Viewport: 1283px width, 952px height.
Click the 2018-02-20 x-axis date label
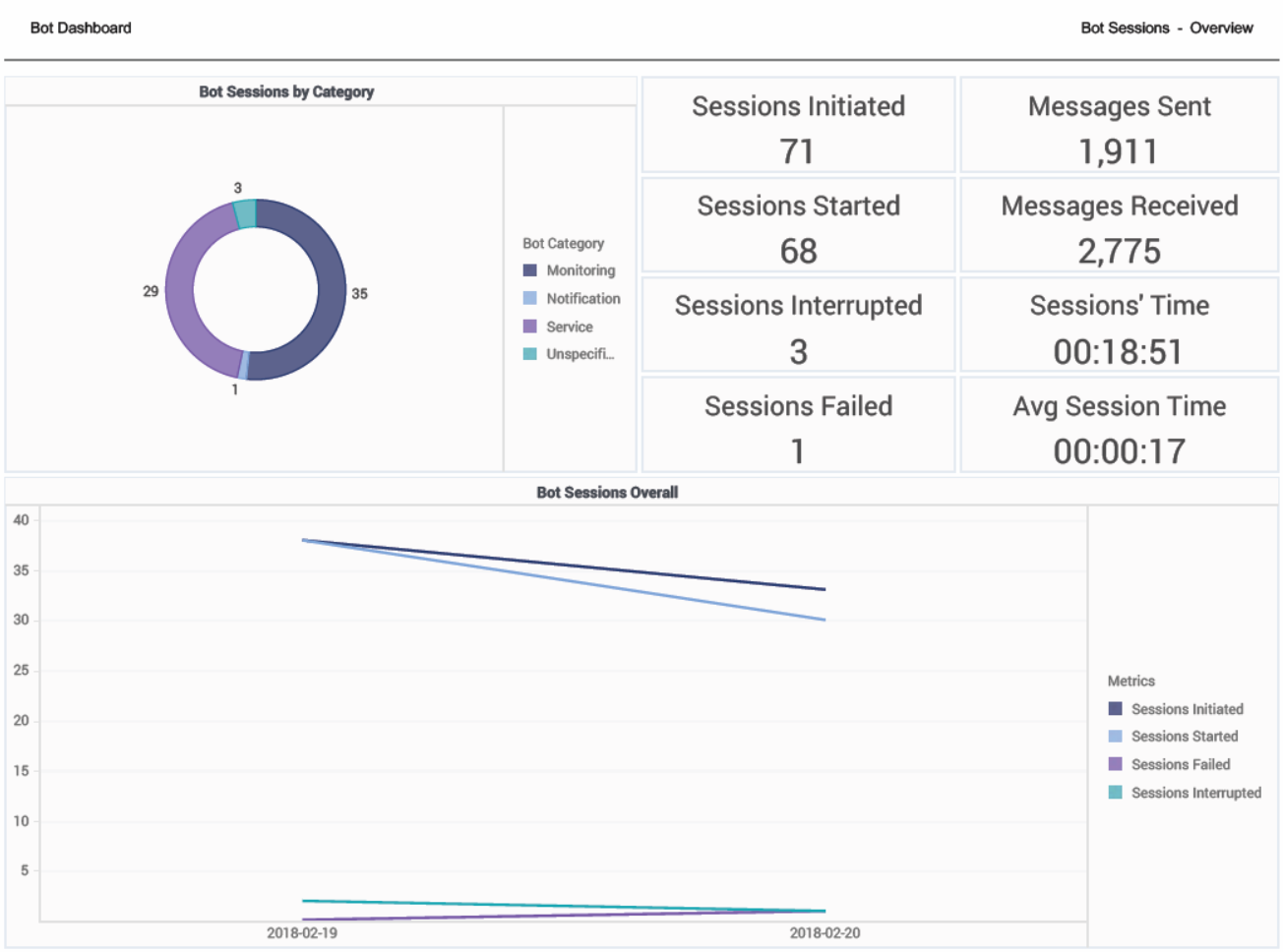825,932
